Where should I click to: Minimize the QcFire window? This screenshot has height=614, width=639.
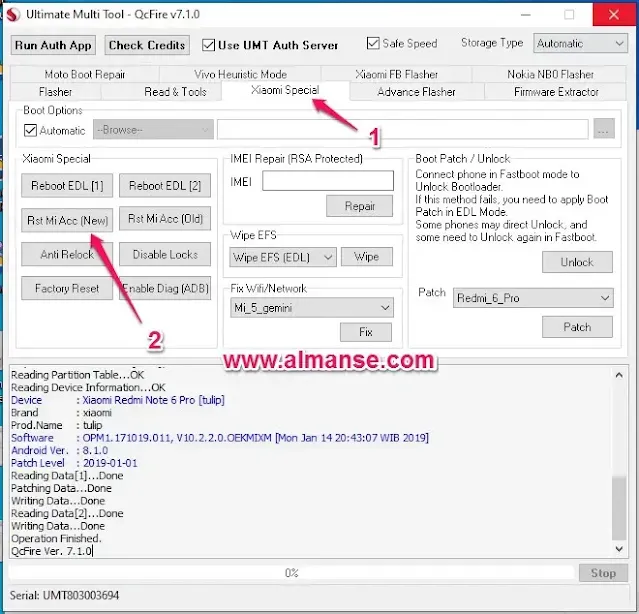coord(526,15)
